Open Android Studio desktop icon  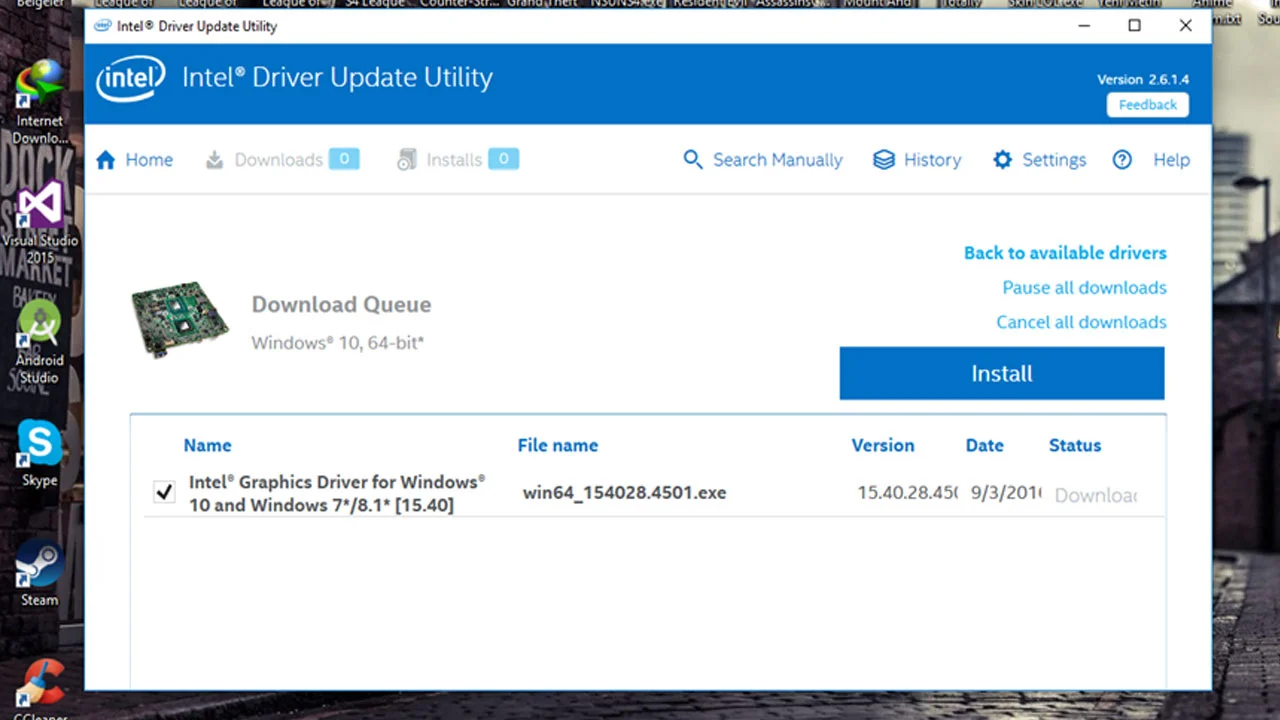tap(40, 343)
